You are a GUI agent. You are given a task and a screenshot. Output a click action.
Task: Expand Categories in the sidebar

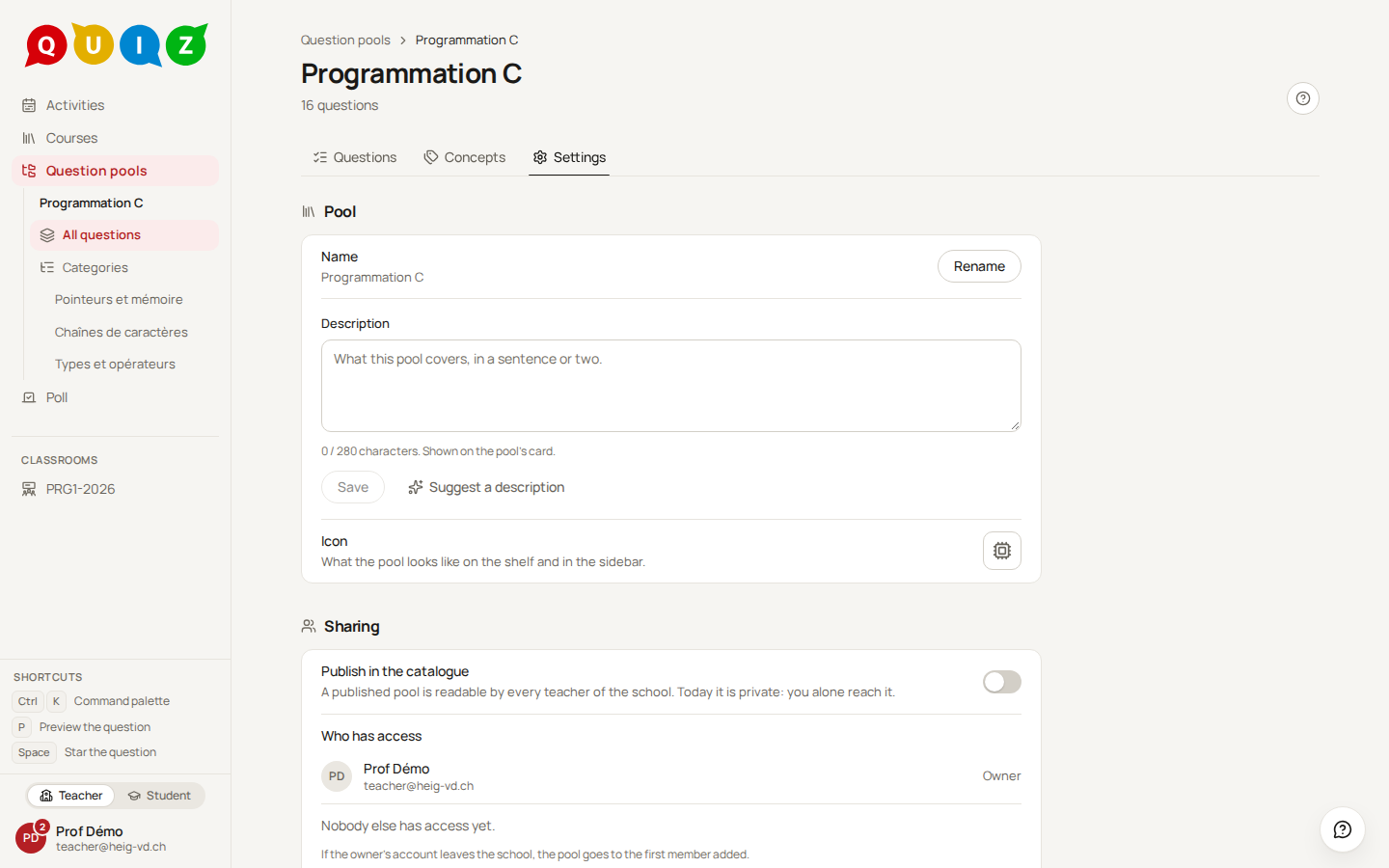[x=124, y=268]
